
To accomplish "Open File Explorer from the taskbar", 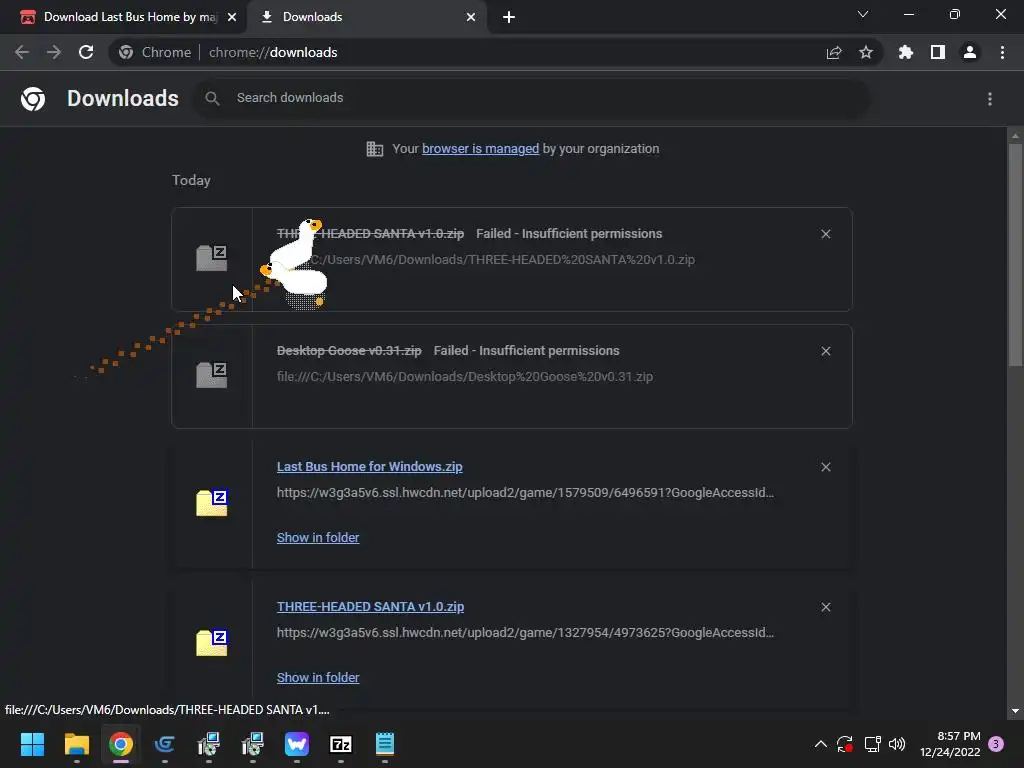I will coord(76,744).
